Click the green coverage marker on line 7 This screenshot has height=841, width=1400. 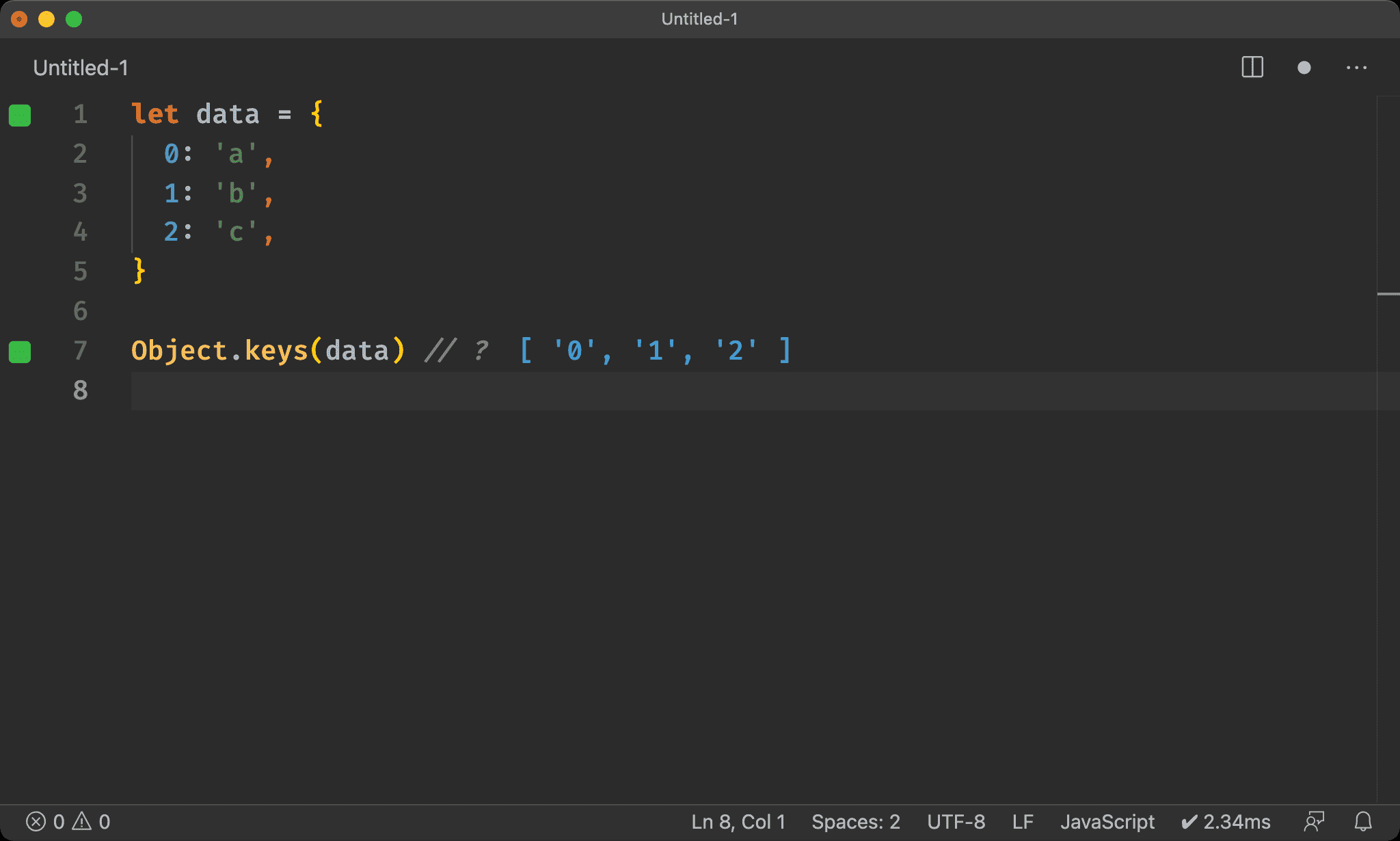(20, 351)
